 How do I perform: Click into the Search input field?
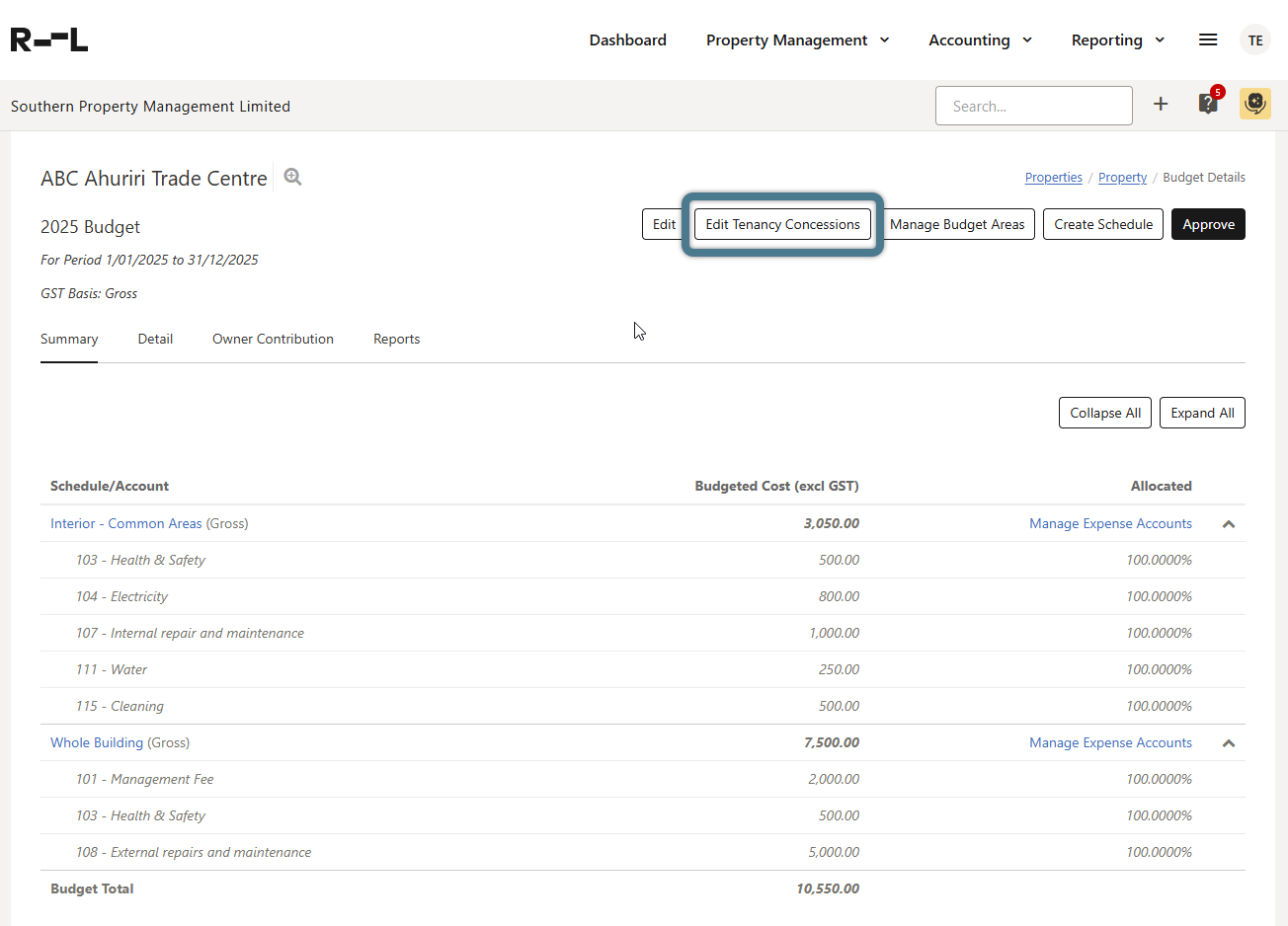click(1033, 106)
